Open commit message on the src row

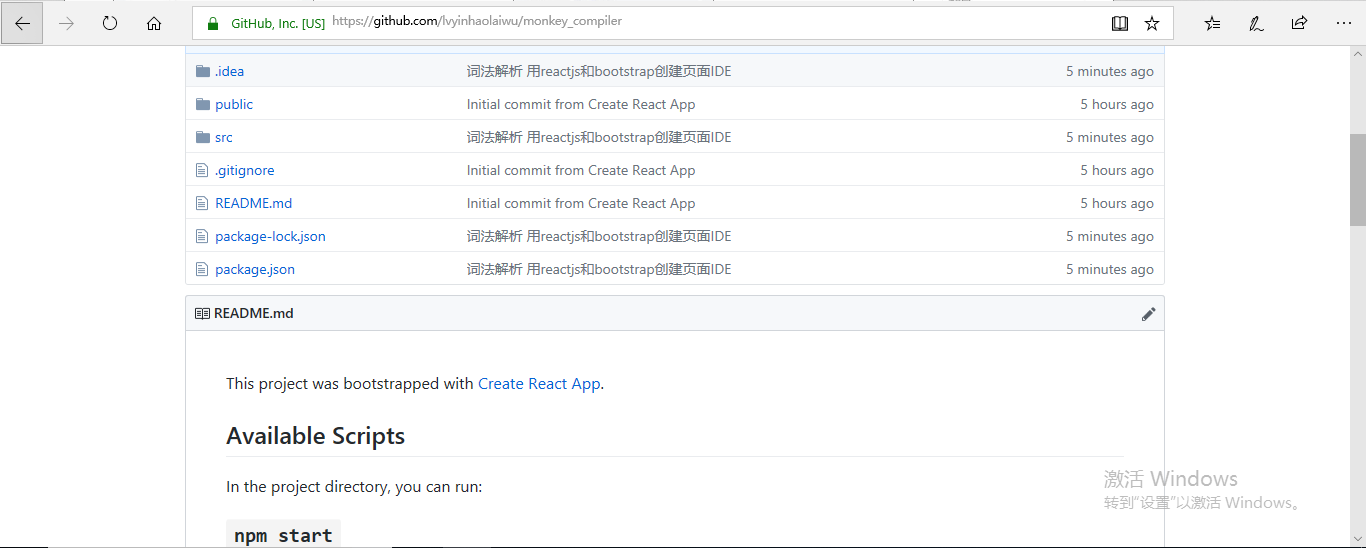(599, 137)
